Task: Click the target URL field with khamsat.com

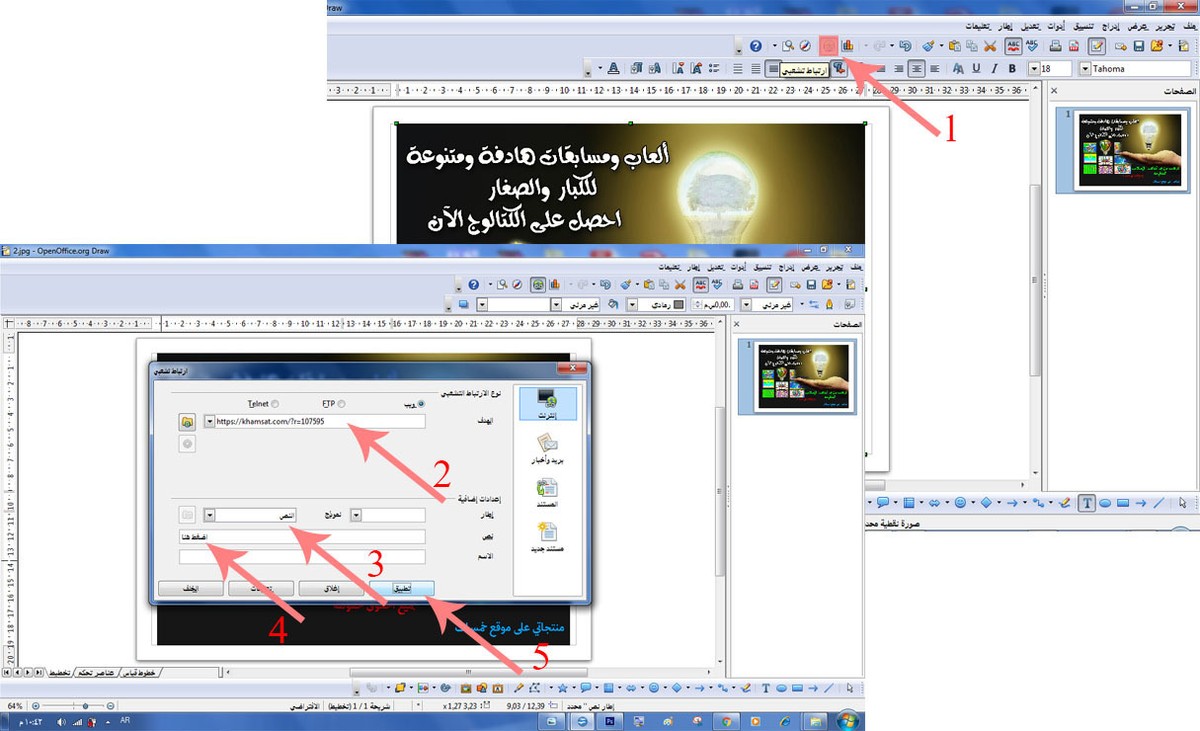Action: (x=321, y=422)
